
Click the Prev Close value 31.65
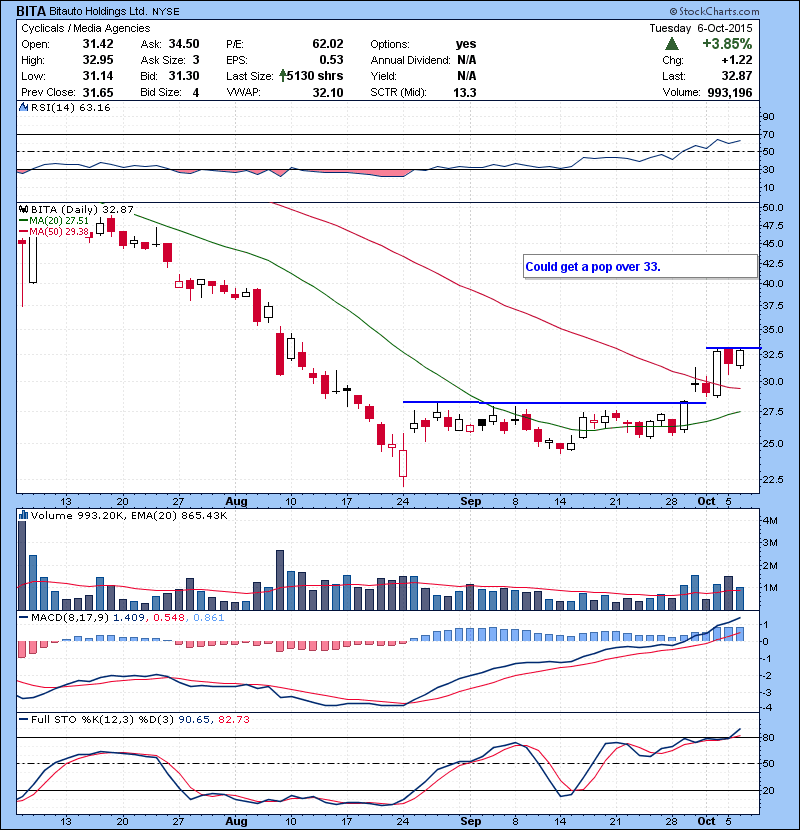pyautogui.click(x=98, y=92)
